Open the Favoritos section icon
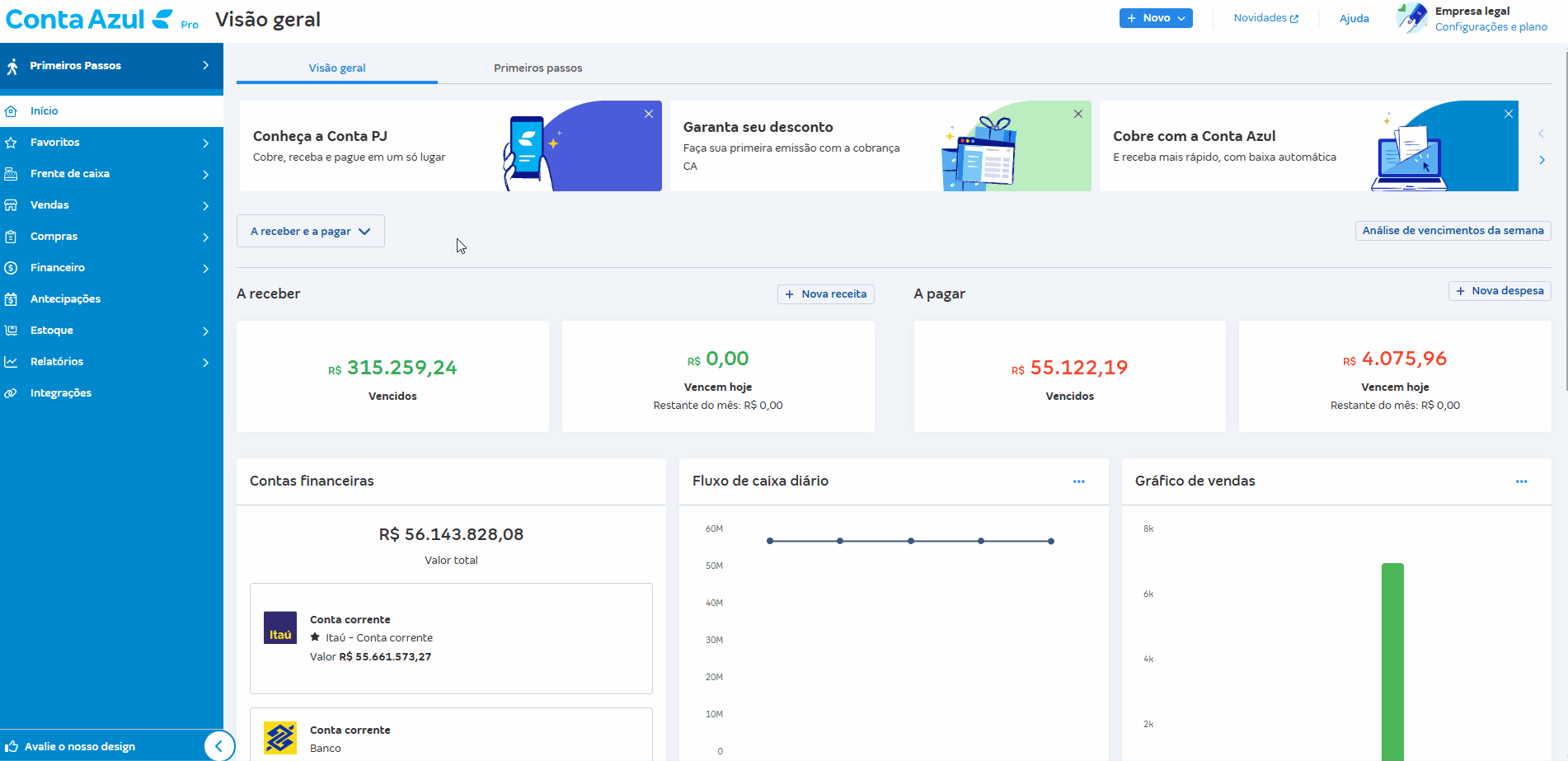The image size is (1568, 761). coord(12,142)
